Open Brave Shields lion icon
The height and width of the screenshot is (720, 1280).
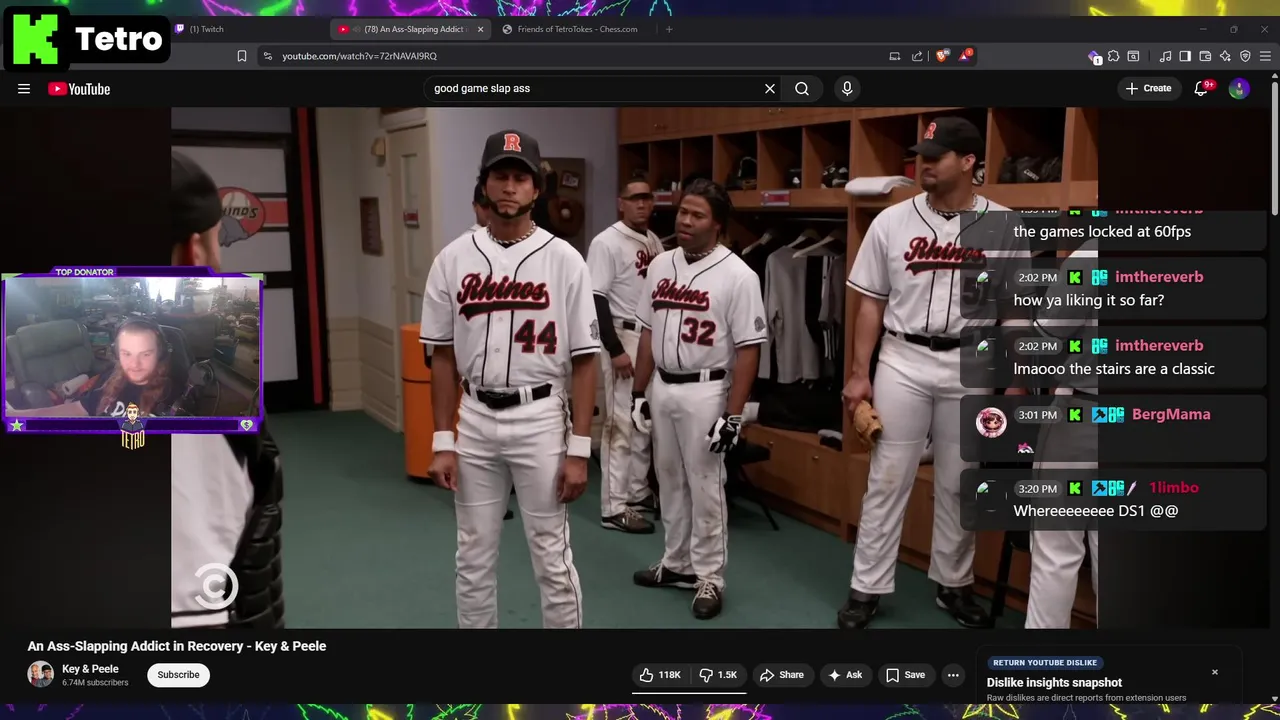(x=942, y=56)
